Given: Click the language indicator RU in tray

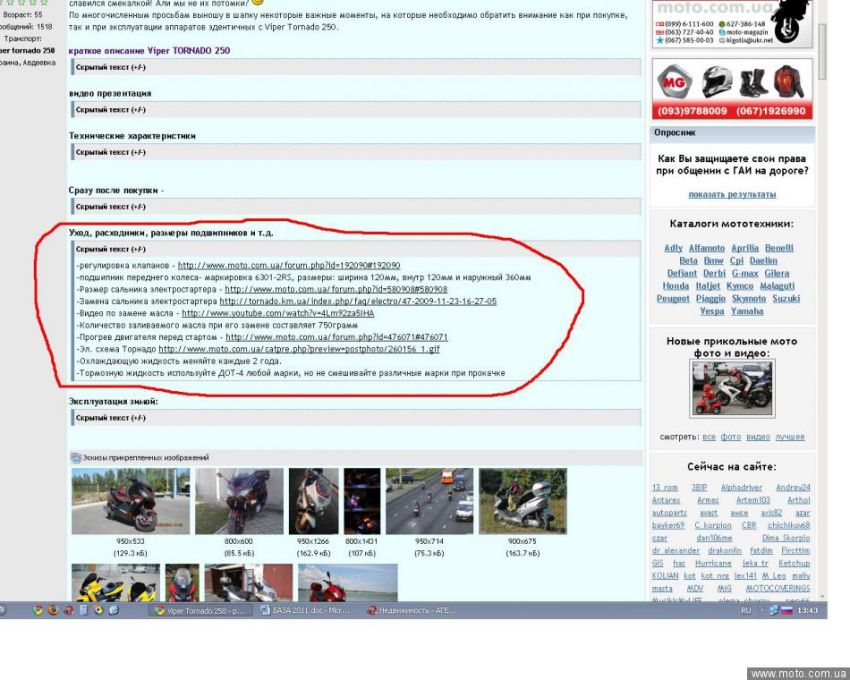Looking at the screenshot, I should (x=746, y=610).
